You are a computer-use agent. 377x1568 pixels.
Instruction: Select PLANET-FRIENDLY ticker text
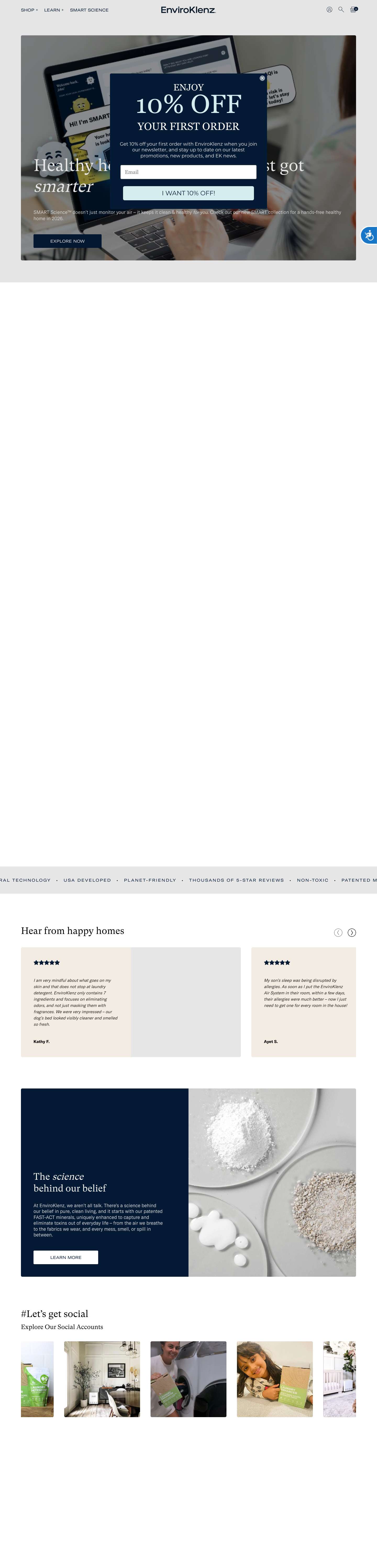tap(150, 880)
